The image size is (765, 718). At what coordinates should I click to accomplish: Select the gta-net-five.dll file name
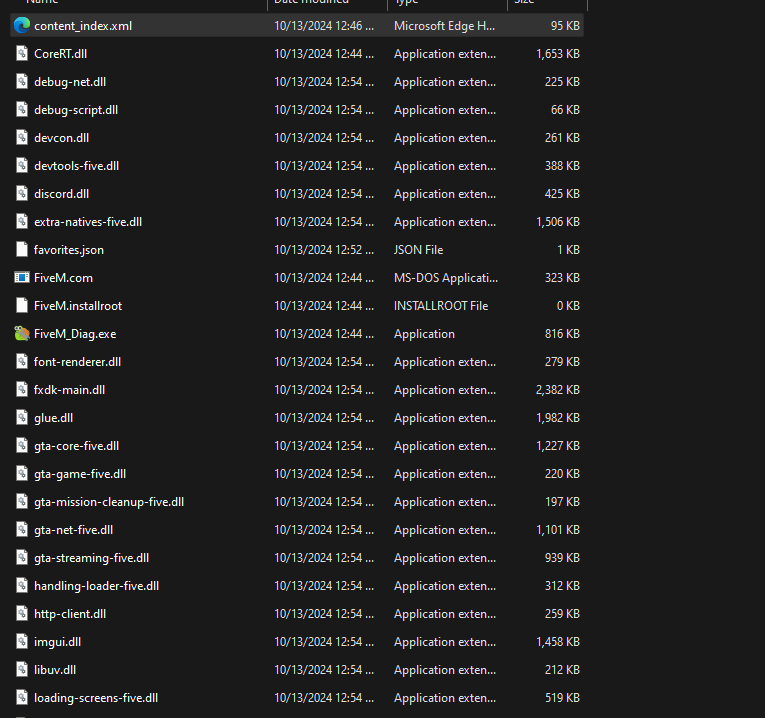click(x=74, y=530)
